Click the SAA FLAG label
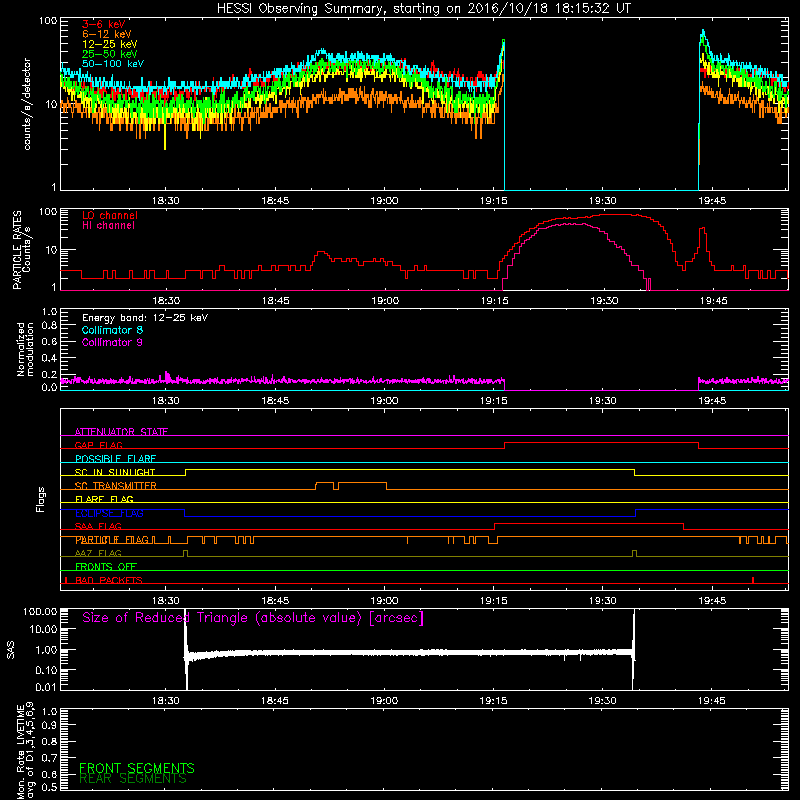This screenshot has height=800, width=800. coord(98,526)
